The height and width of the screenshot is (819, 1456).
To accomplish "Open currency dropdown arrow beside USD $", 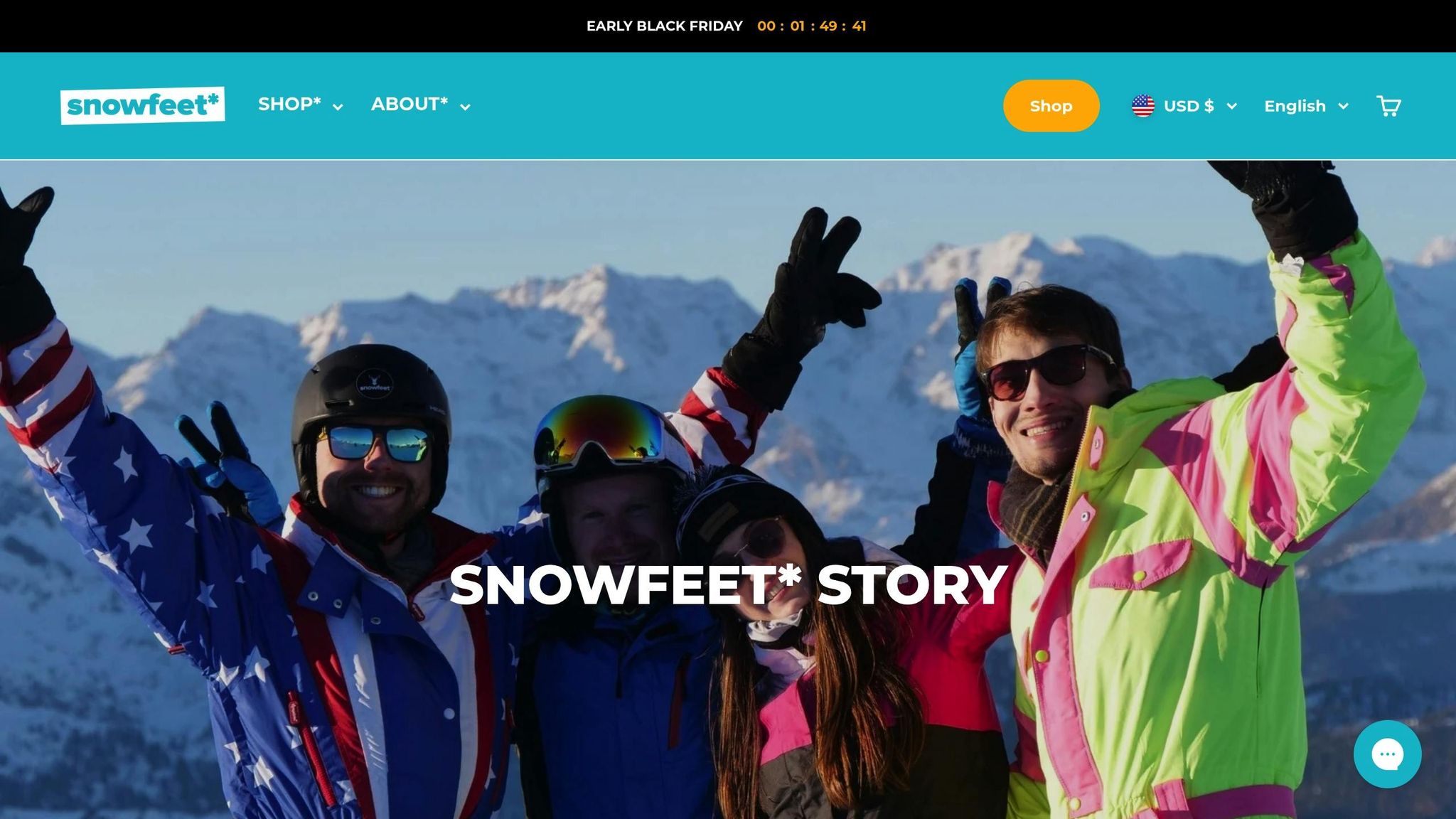I will coord(1232,107).
